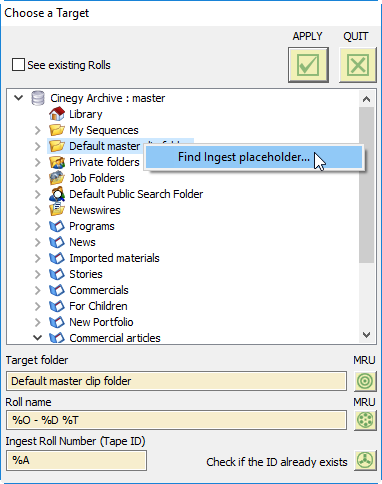Click the Commercial articles portfolio icon
This screenshot has height=484, width=382.
57,338
